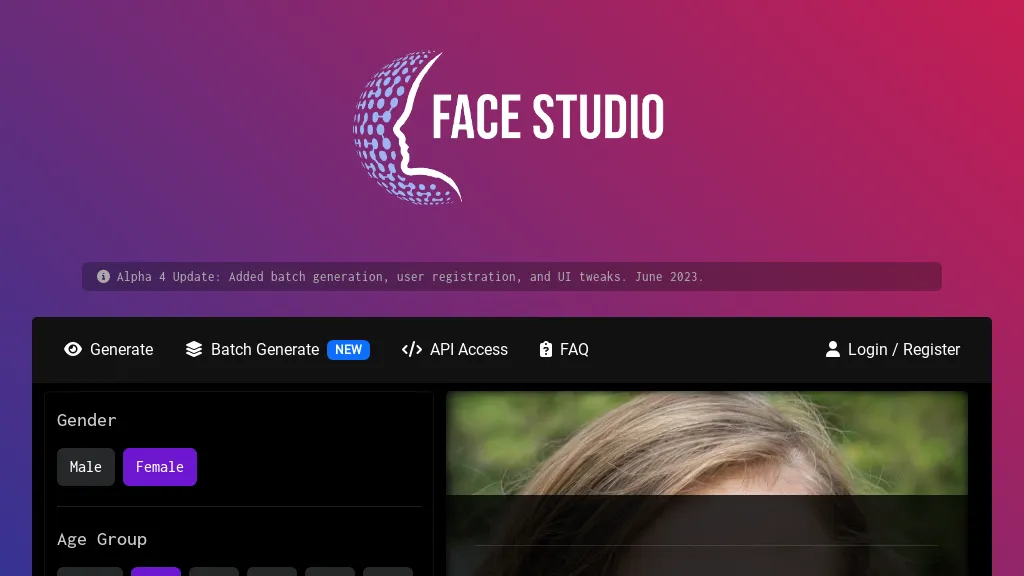Click the Alpha 4 Update announcement banner

[512, 276]
